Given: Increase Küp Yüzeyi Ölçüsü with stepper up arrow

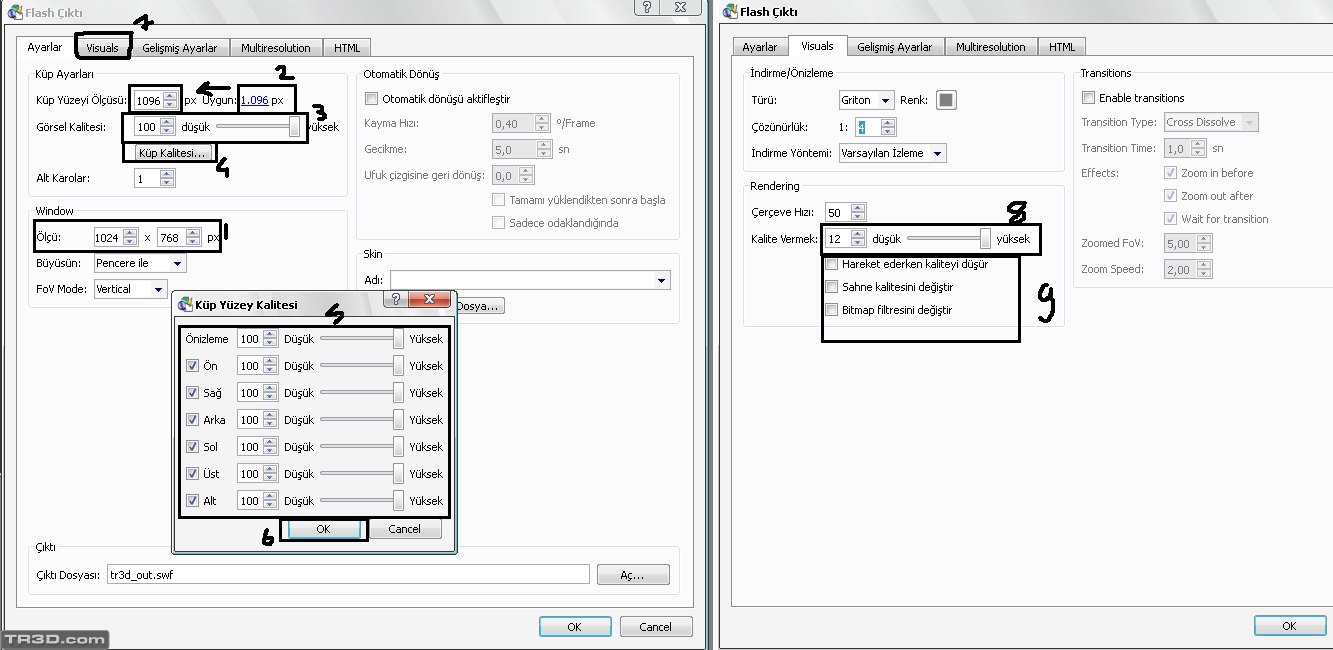Looking at the screenshot, I should tap(170, 96).
